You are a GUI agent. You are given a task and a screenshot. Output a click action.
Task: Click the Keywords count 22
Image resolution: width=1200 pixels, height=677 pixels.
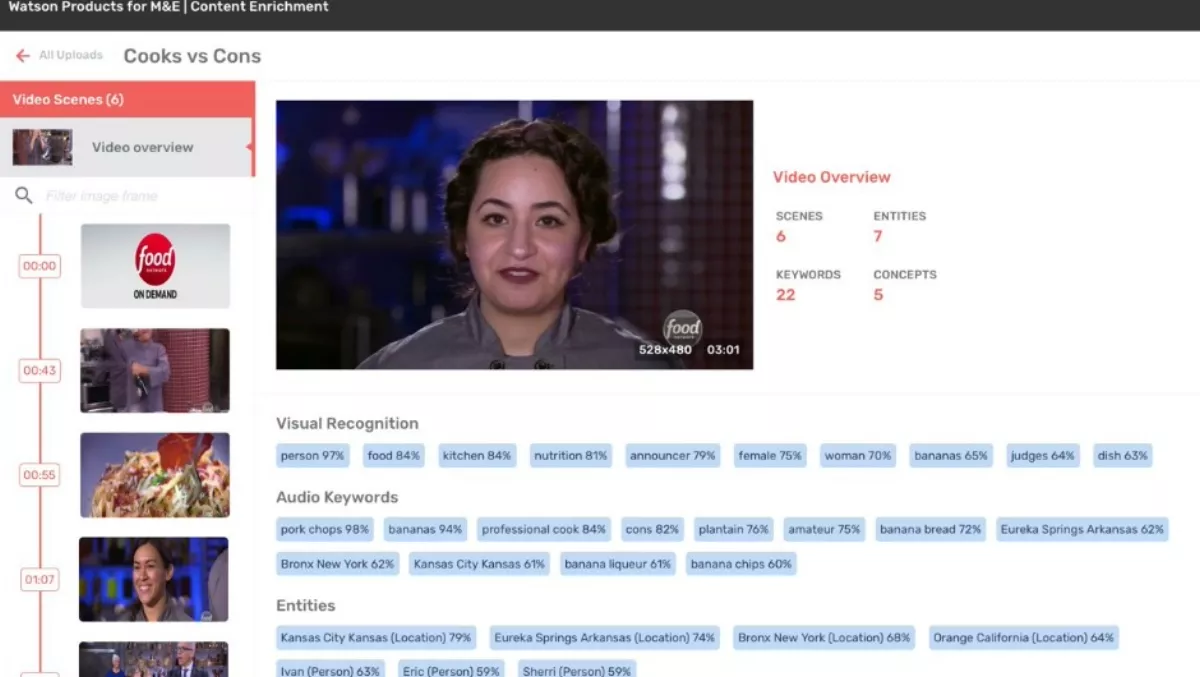pyautogui.click(x=786, y=295)
